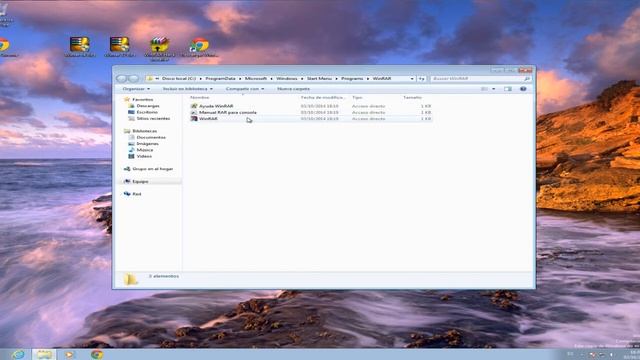Click the Back navigation arrow in Explorer
This screenshot has width=640, height=360.
click(x=122, y=78)
